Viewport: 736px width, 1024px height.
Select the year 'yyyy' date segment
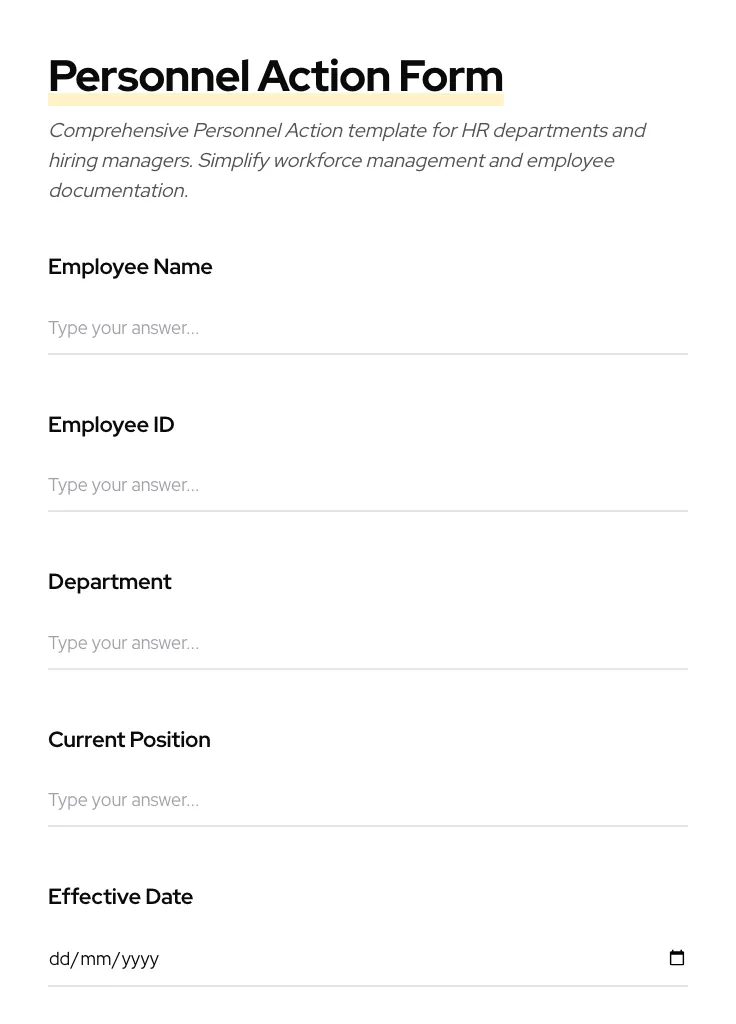point(140,959)
